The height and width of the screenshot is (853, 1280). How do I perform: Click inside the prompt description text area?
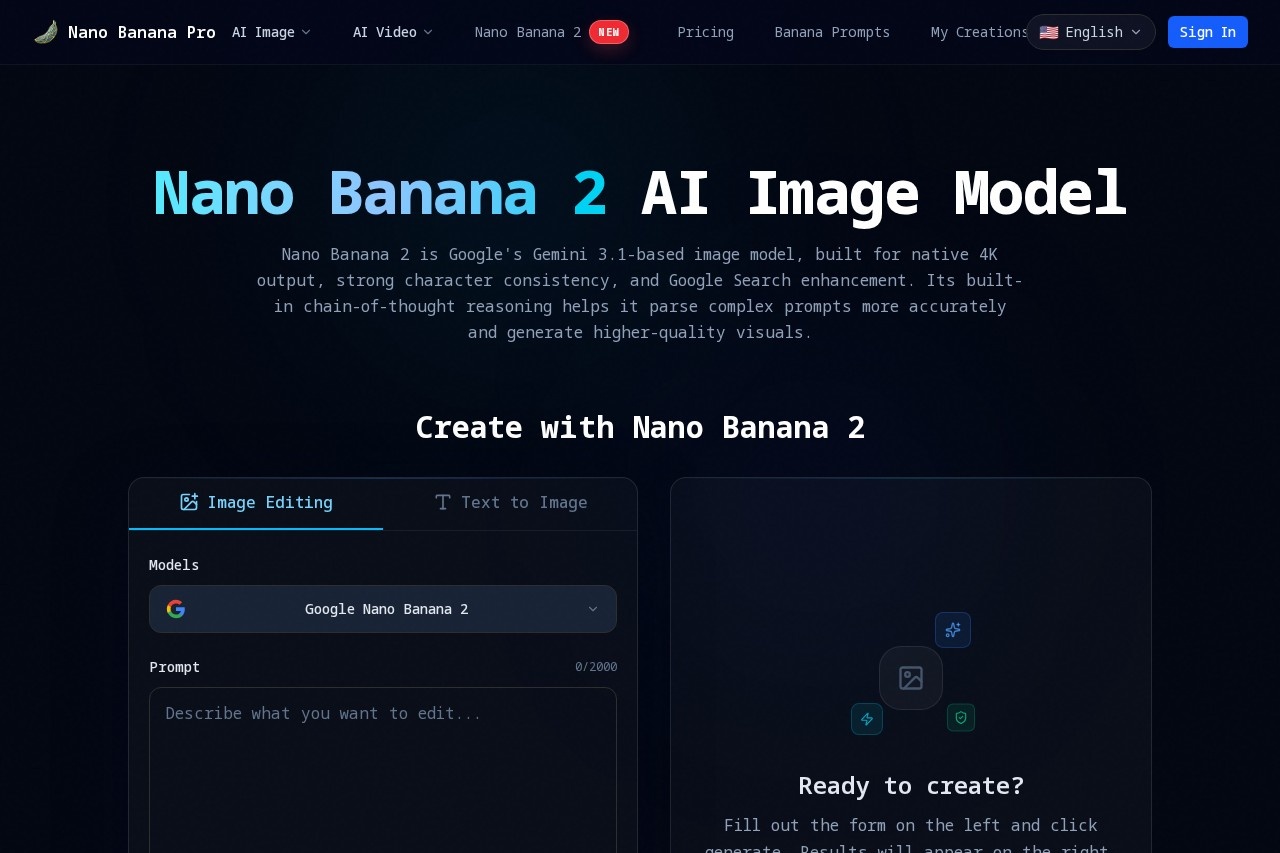point(383,760)
